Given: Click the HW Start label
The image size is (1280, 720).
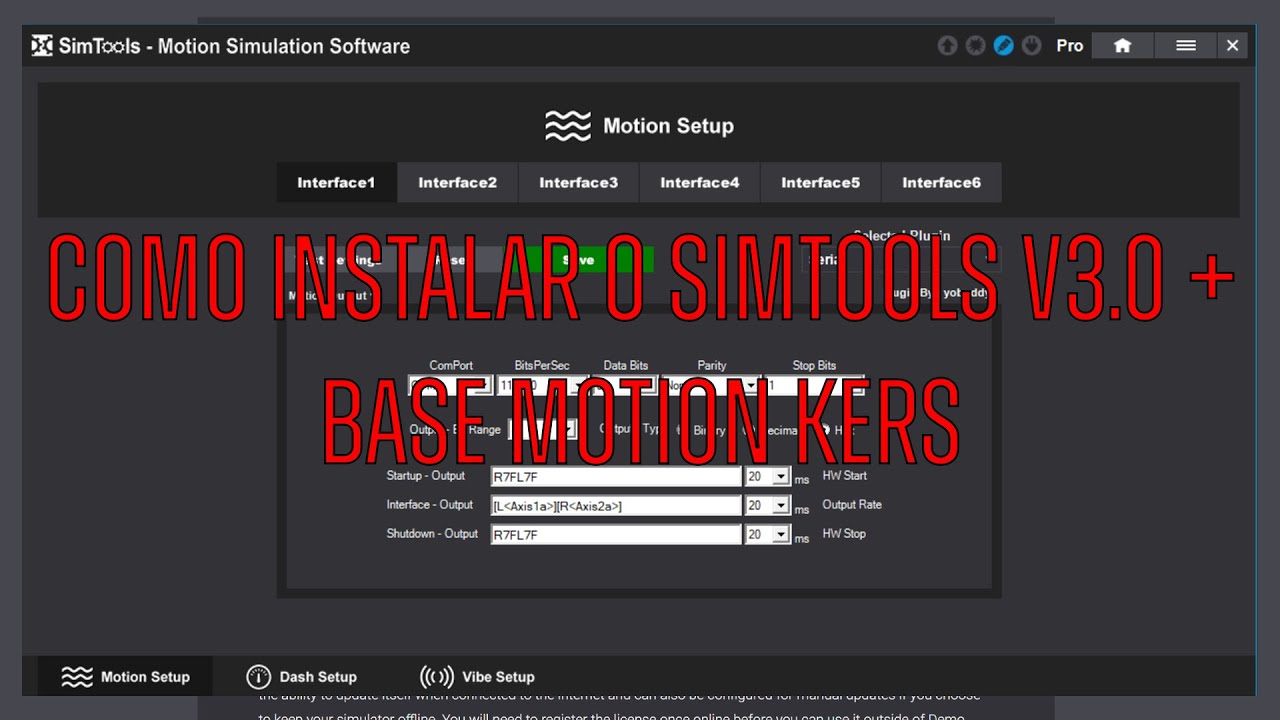Looking at the screenshot, I should click(845, 476).
